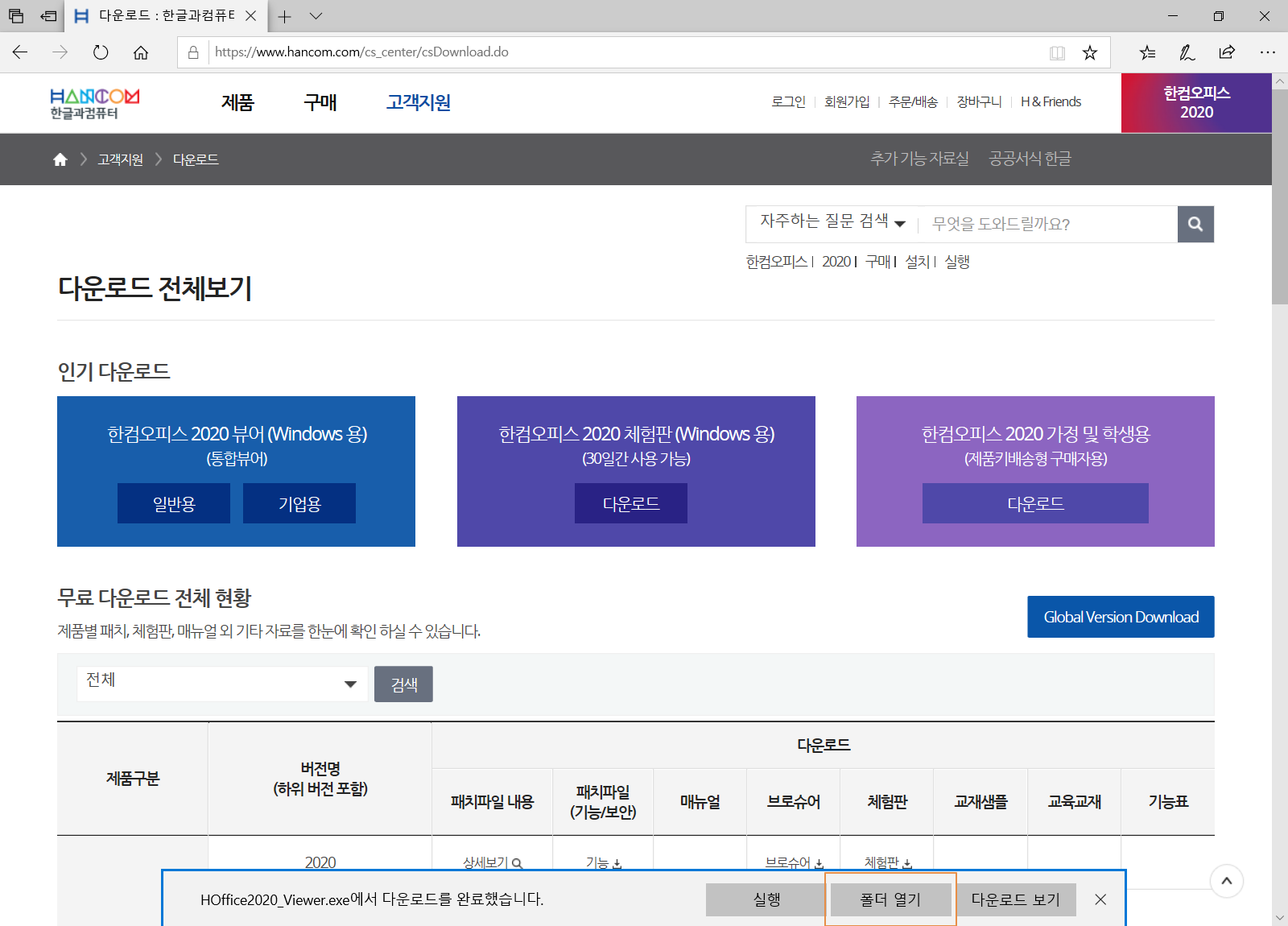Click 구매 keyword under the search box
This screenshot has height=926, width=1288.
coord(877,262)
